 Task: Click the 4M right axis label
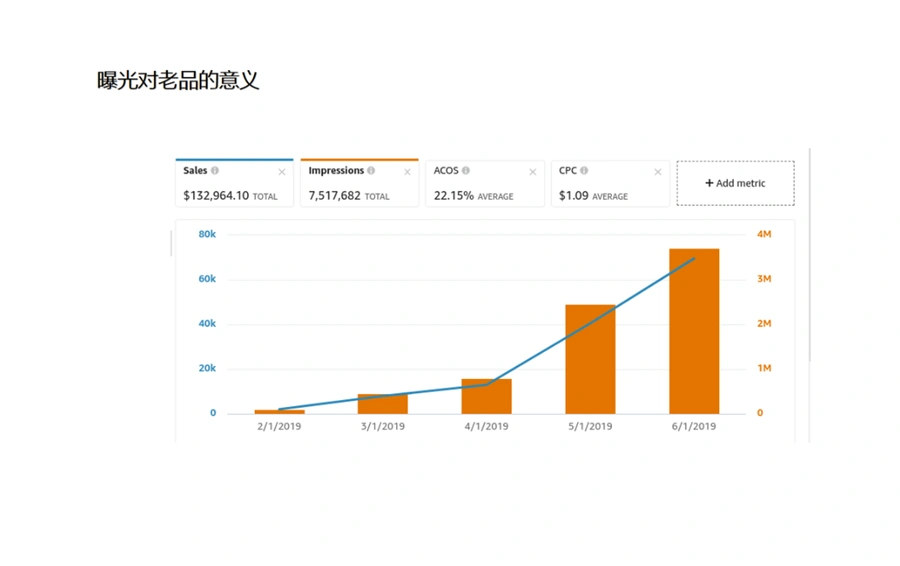click(x=764, y=234)
